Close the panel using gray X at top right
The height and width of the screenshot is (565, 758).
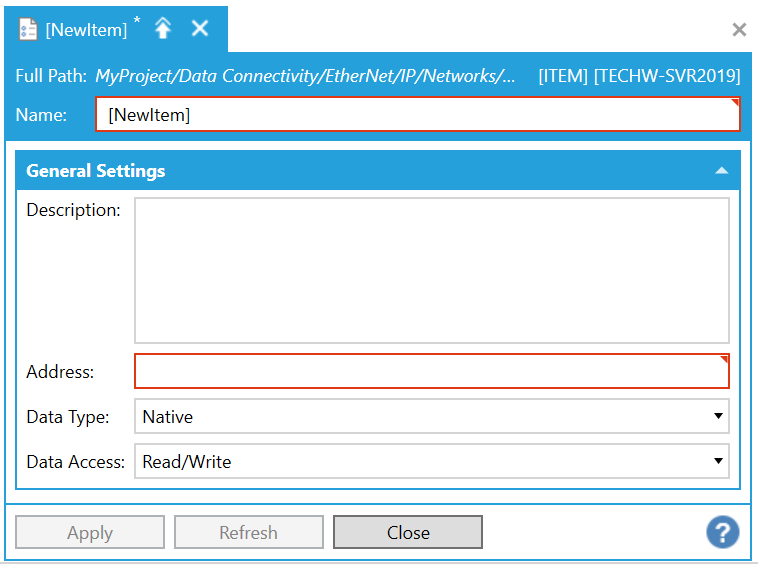tap(739, 29)
